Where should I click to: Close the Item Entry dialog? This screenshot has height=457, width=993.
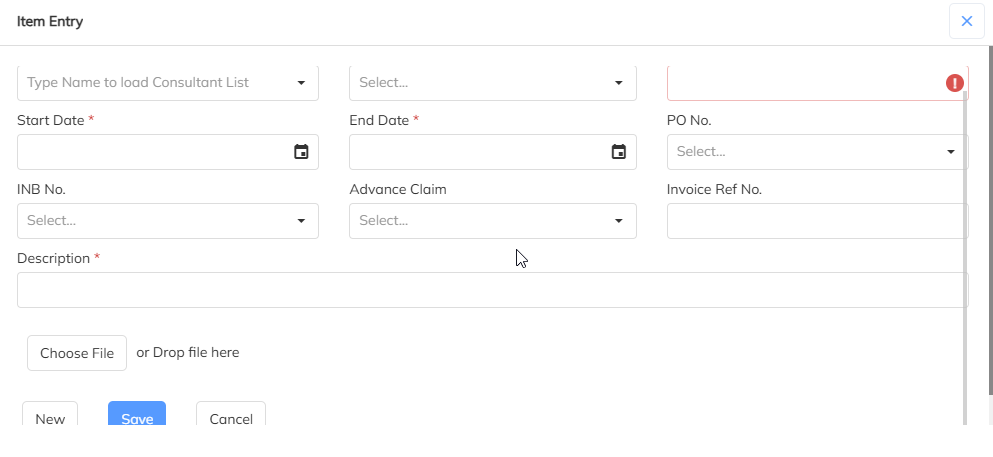point(966,21)
